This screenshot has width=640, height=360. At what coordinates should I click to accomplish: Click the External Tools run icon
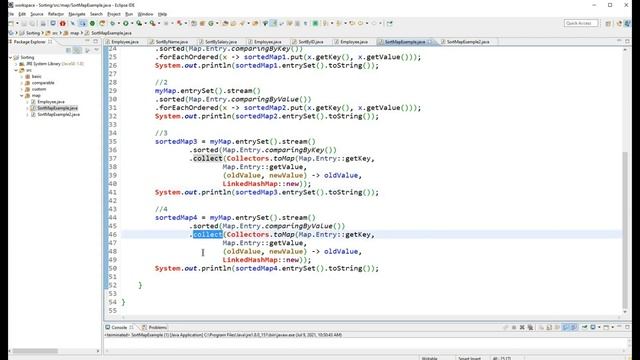pyautogui.click(x=152, y=23)
